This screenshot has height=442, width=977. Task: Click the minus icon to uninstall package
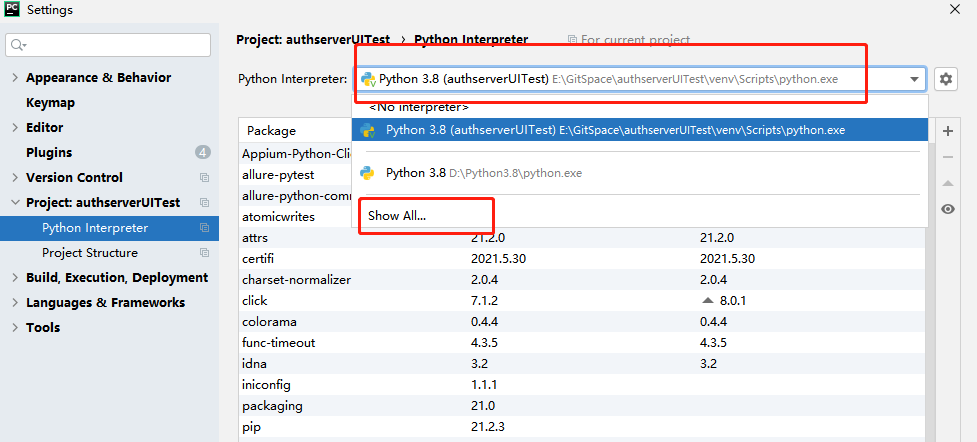948,157
